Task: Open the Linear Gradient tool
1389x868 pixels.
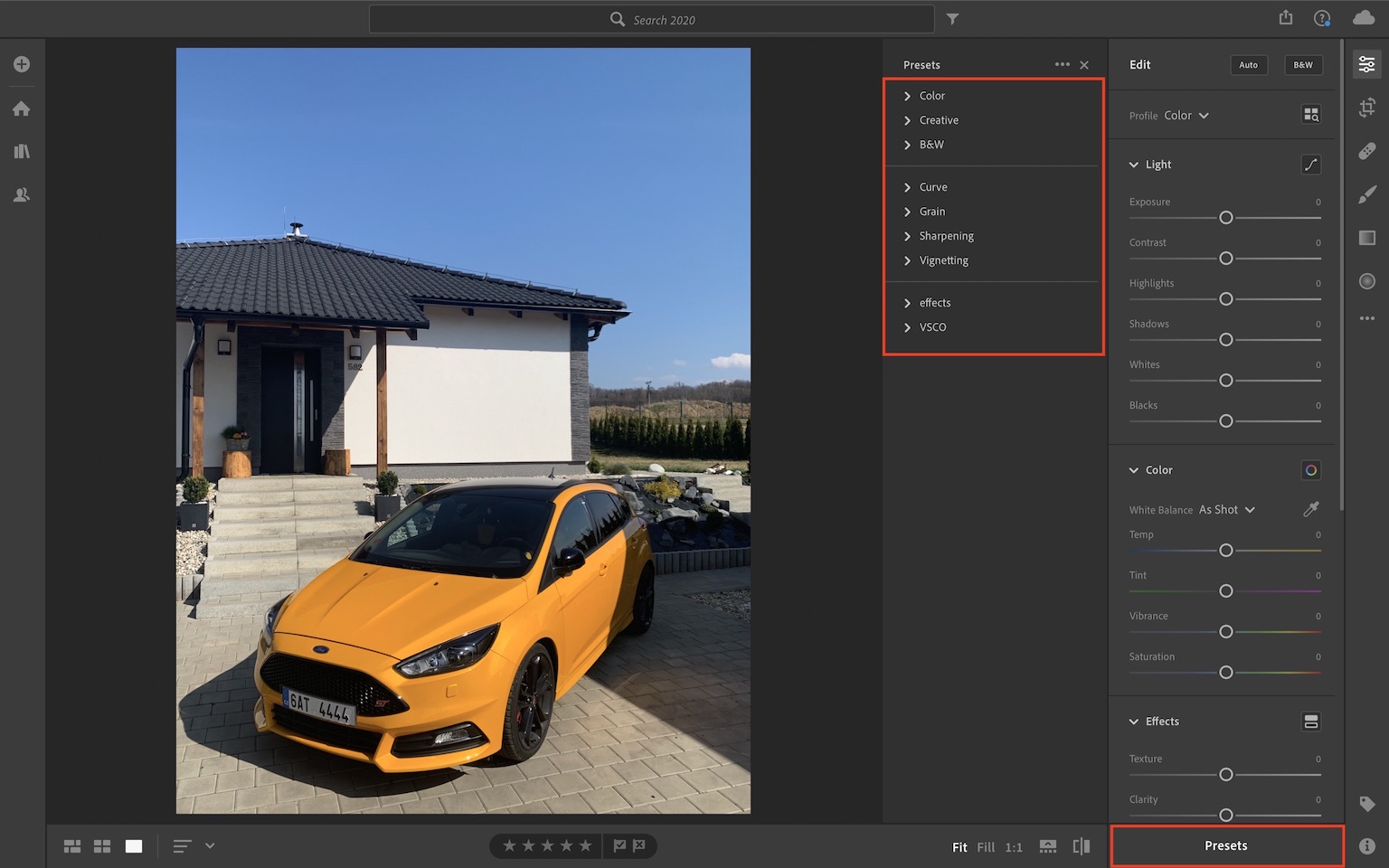Action: tap(1366, 238)
